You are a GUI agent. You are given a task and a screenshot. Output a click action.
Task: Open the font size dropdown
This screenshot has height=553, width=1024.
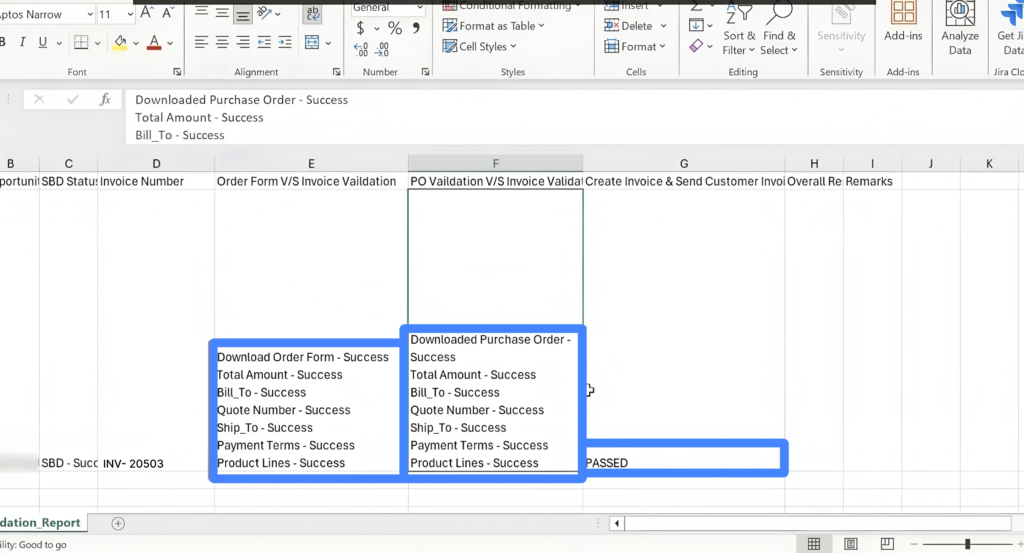coord(130,14)
